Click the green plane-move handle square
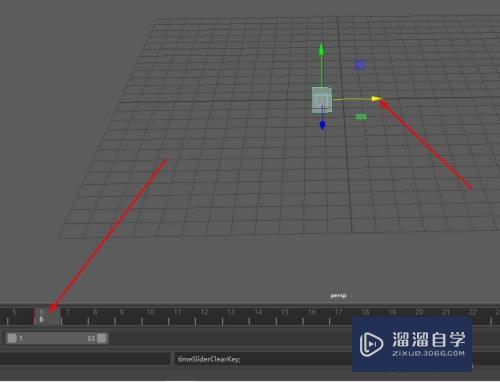Image resolution: width=500 pixels, height=382 pixels. coord(361,116)
